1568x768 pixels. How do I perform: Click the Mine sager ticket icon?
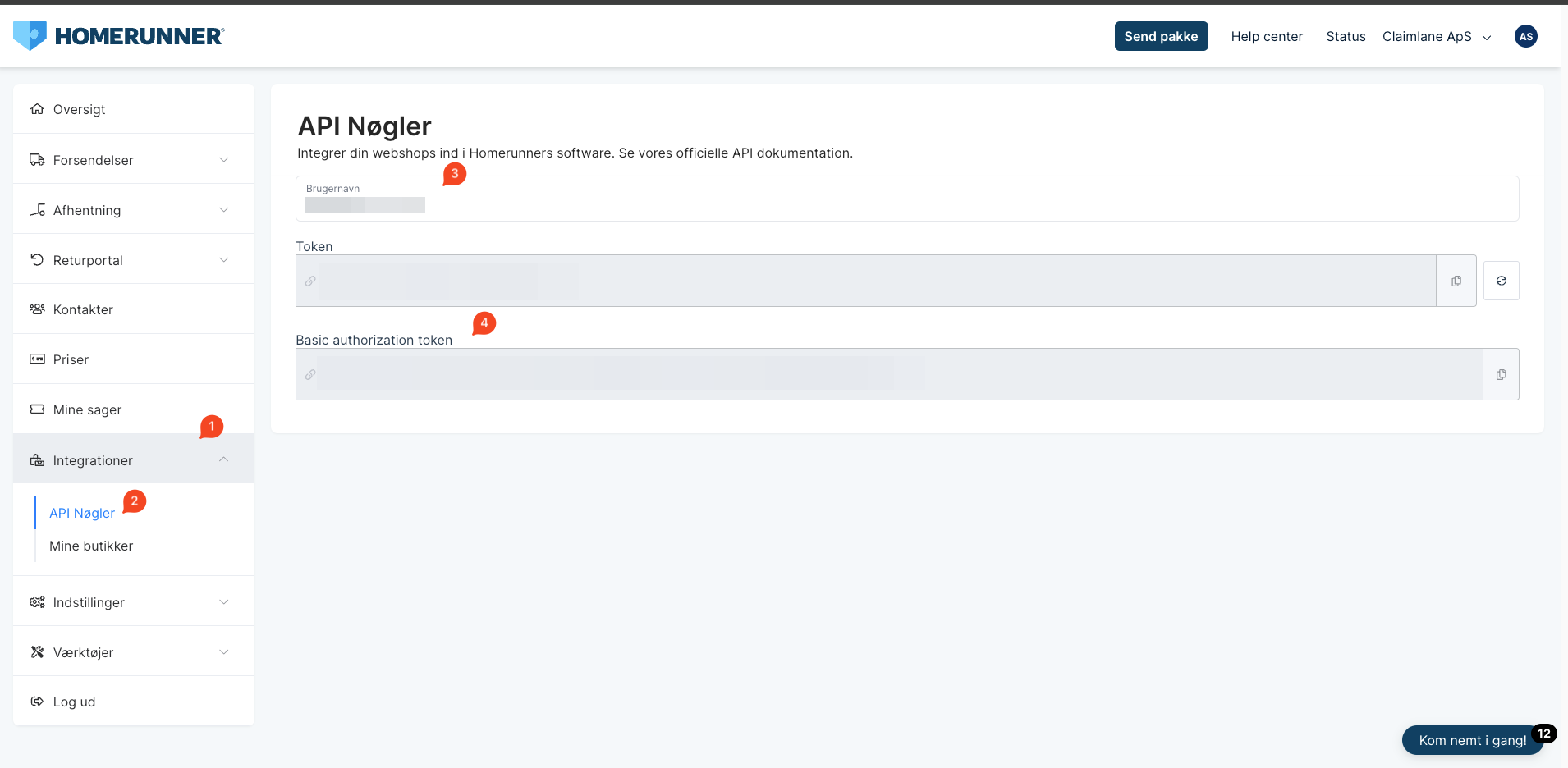tap(37, 409)
